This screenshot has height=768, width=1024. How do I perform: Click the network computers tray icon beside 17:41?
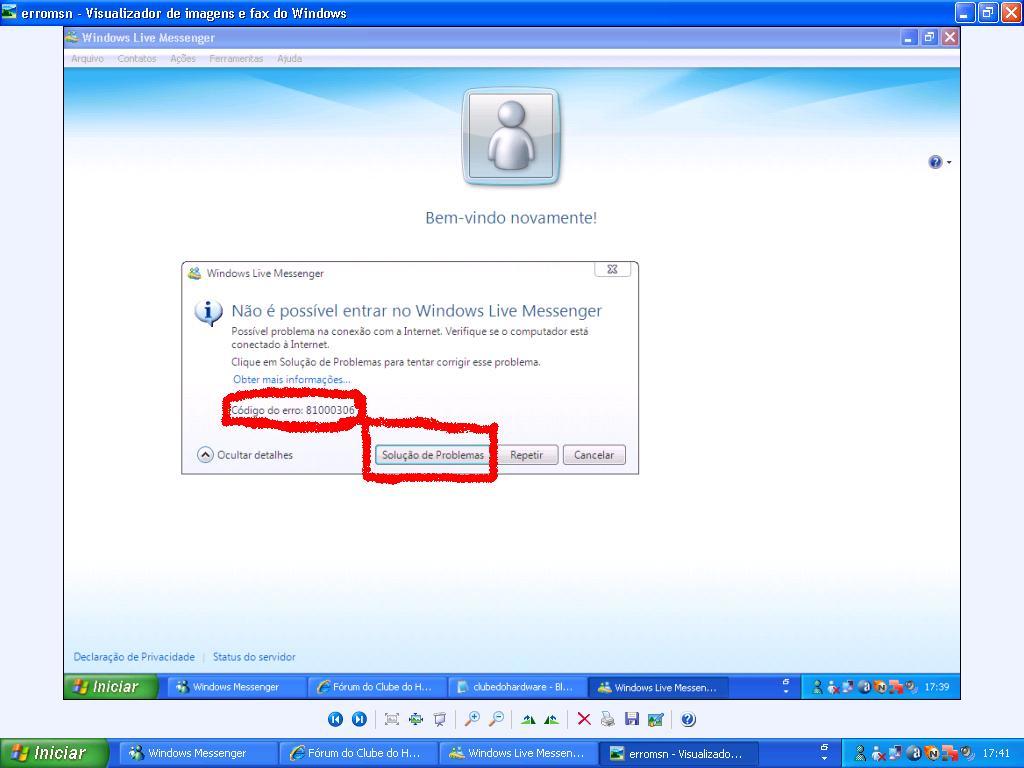pyautogui.click(x=895, y=752)
